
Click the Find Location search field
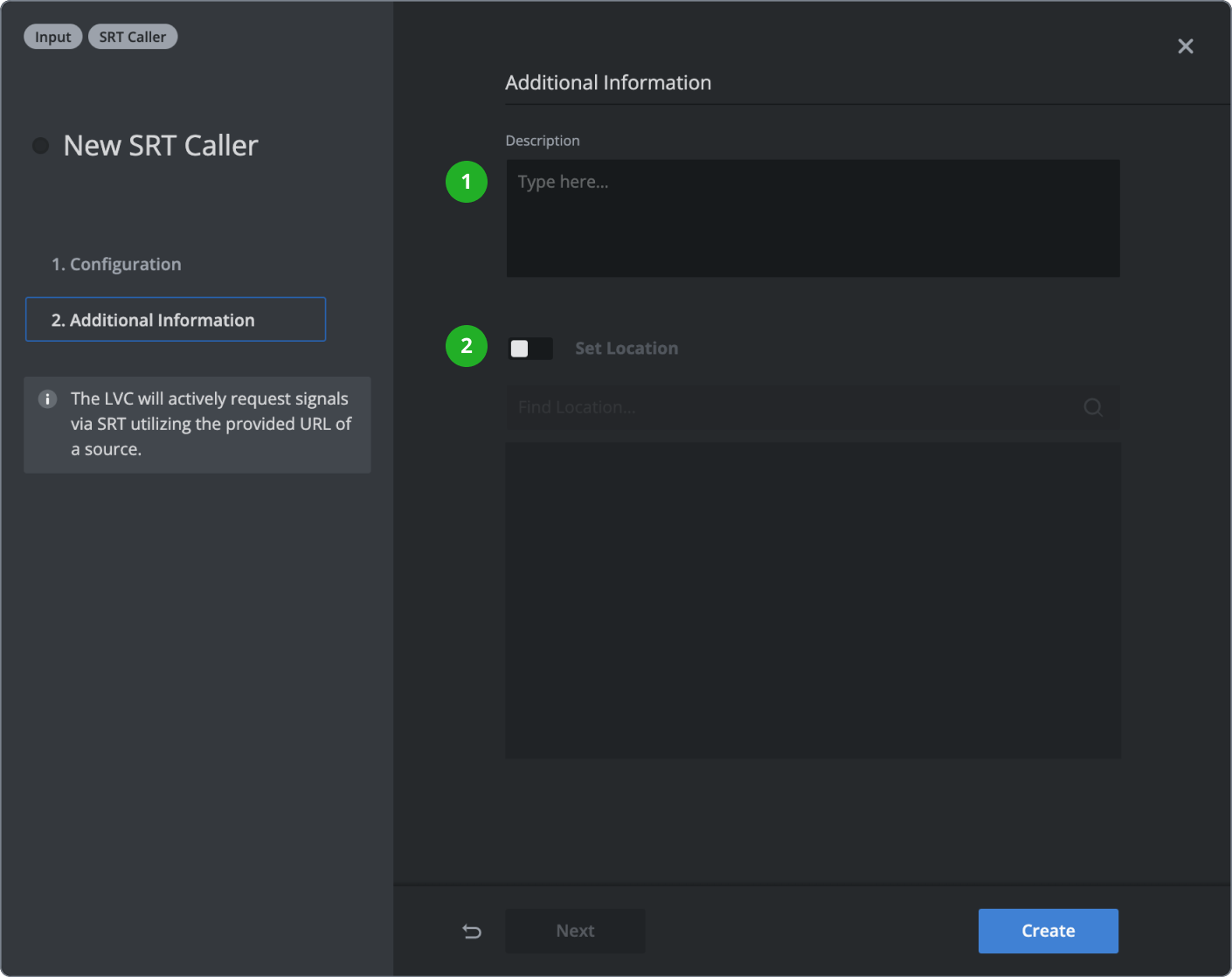786,407
